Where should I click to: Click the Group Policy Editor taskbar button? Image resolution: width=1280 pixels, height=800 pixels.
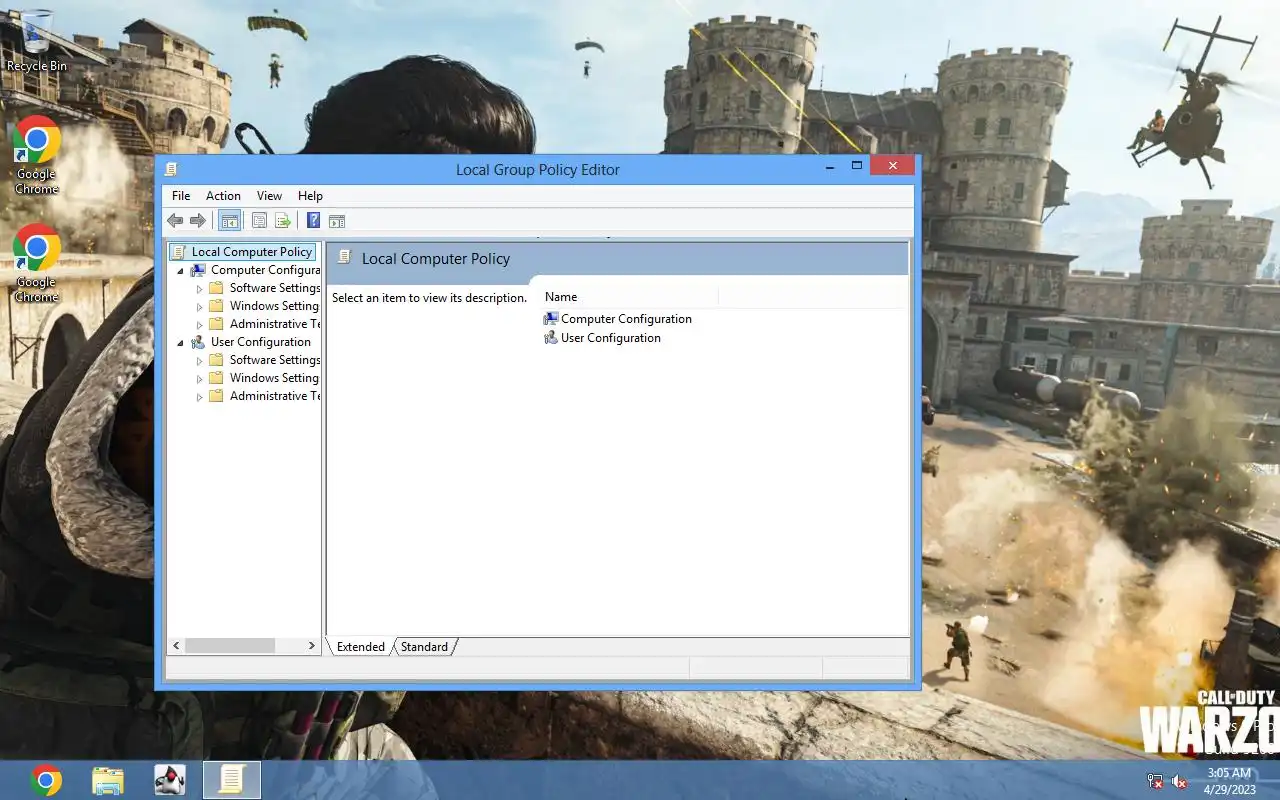pyautogui.click(x=232, y=780)
